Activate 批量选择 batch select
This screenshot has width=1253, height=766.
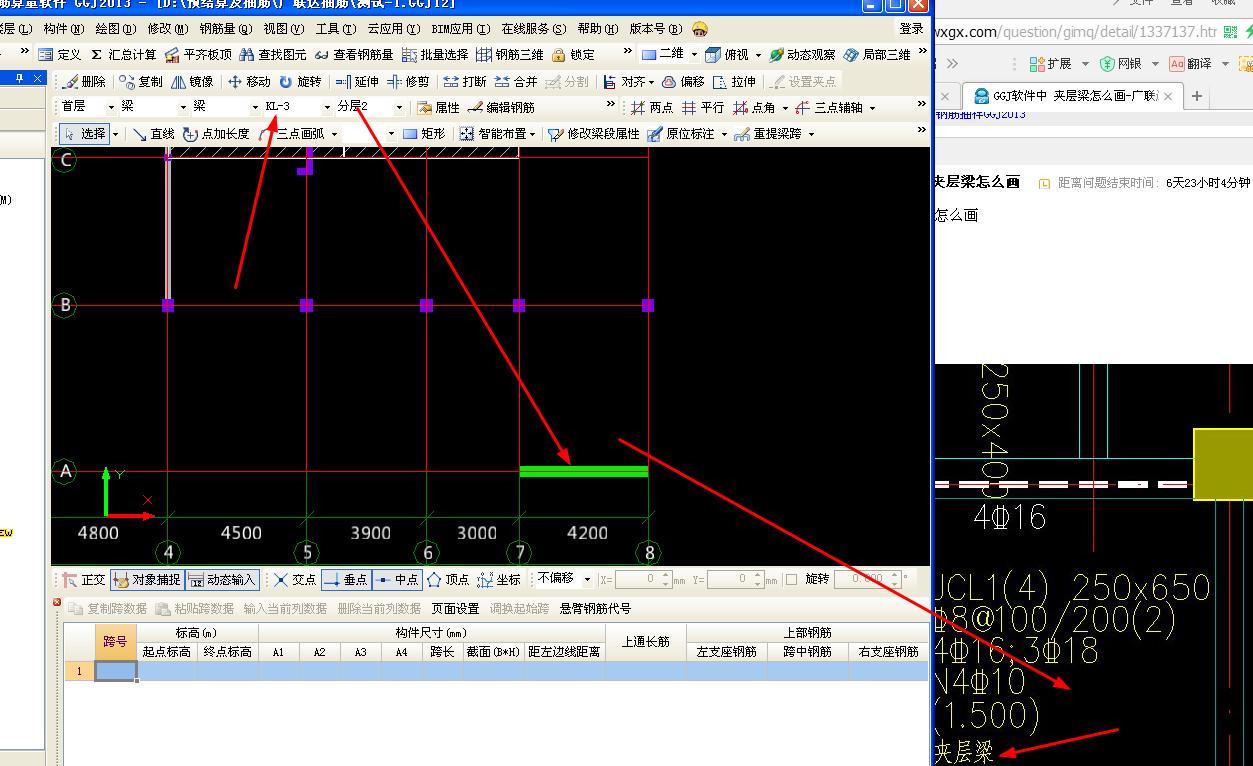coord(435,55)
